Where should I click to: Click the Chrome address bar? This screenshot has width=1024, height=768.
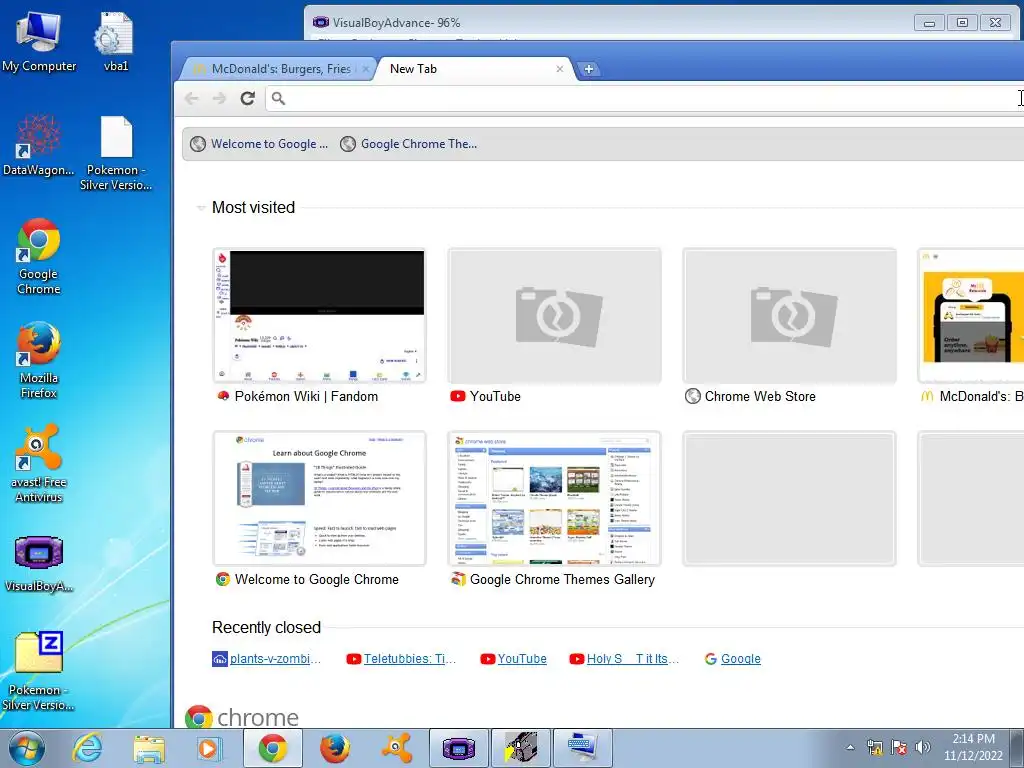pyautogui.click(x=645, y=99)
